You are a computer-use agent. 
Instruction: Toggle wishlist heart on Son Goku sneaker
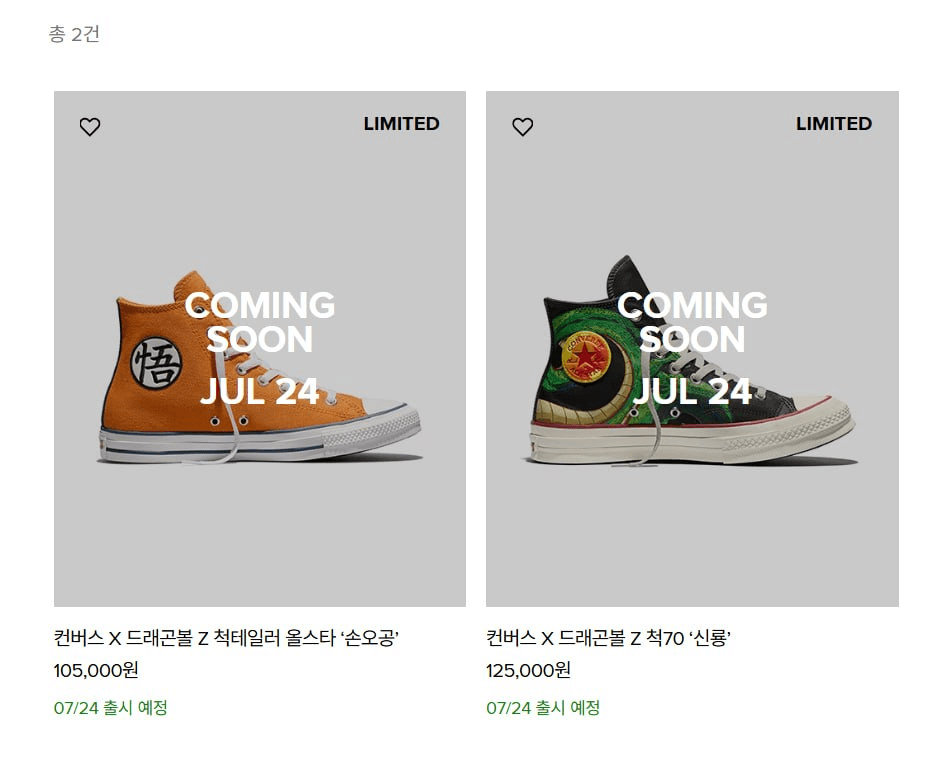(90, 126)
